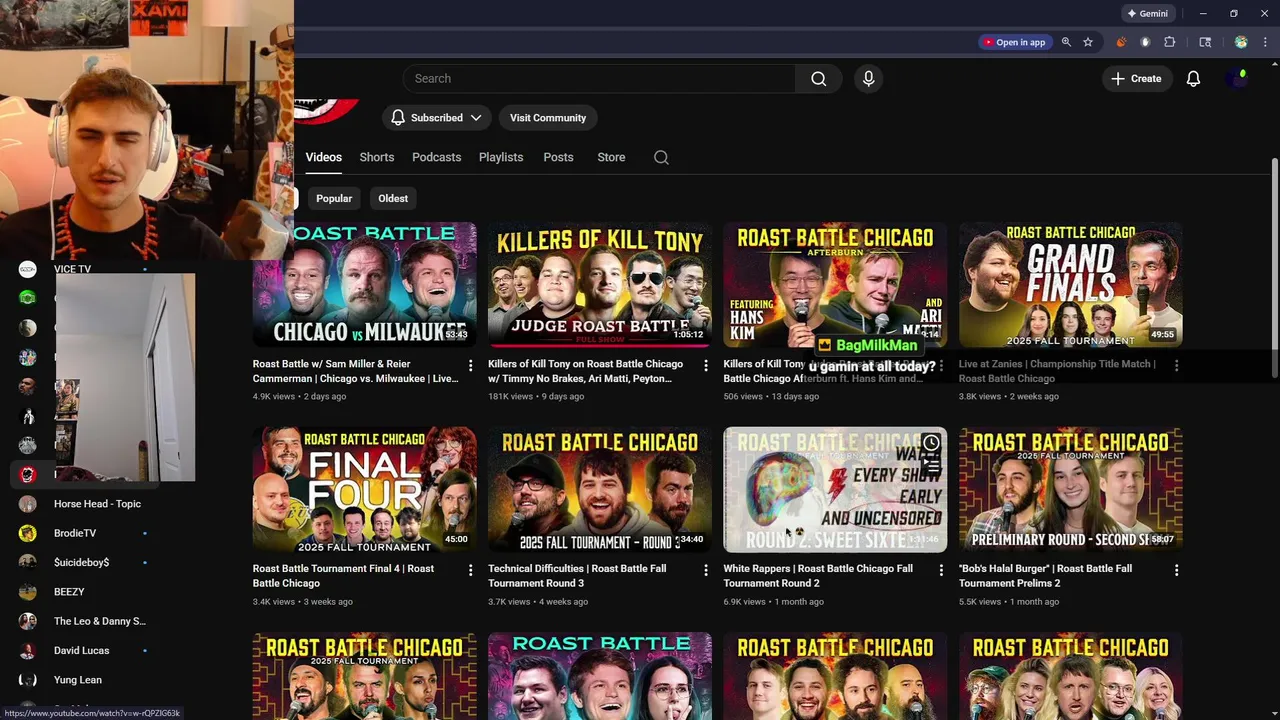Switch to the Playlists tab
The height and width of the screenshot is (720, 1280).
[501, 157]
